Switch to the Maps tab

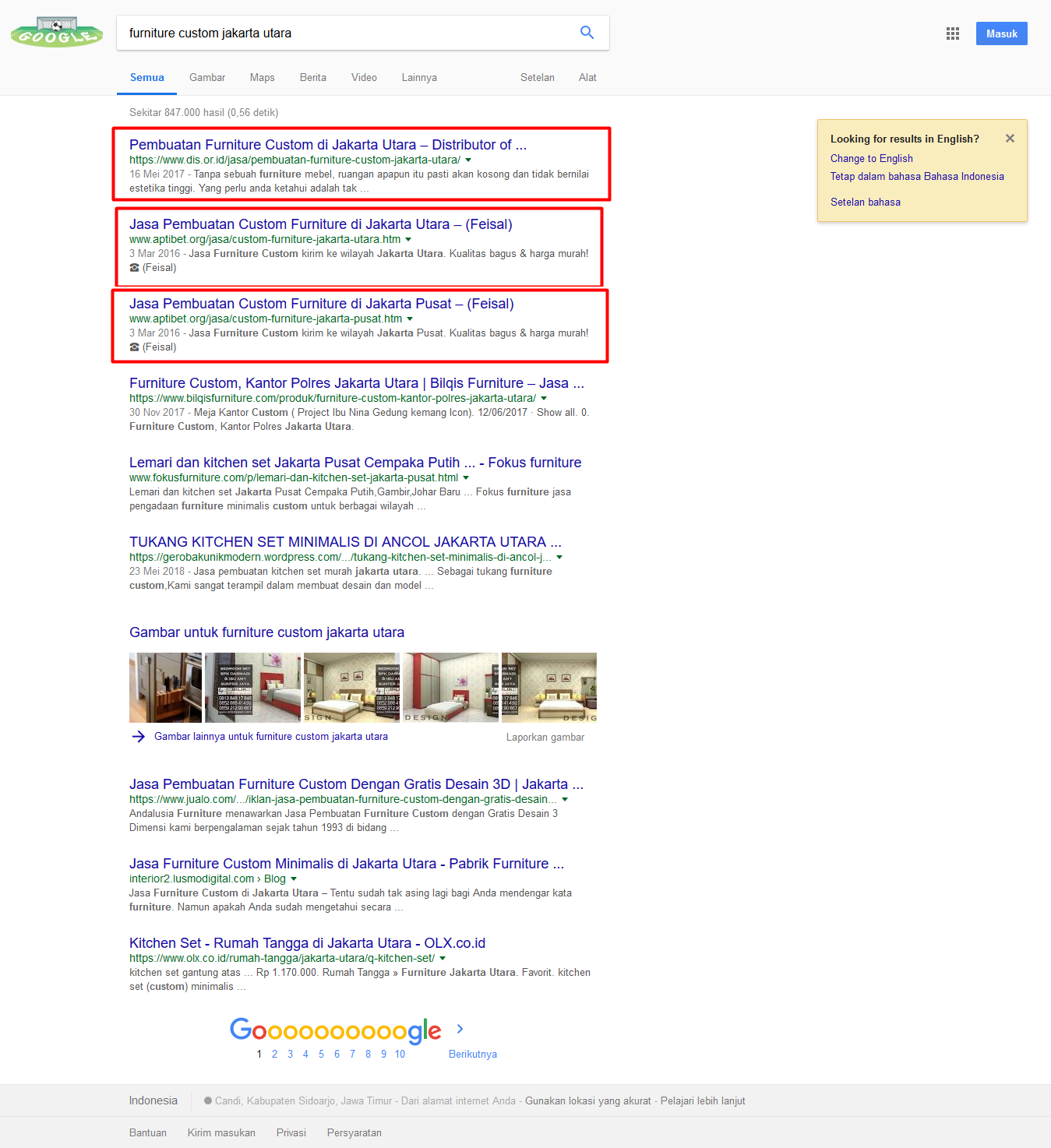click(x=263, y=78)
